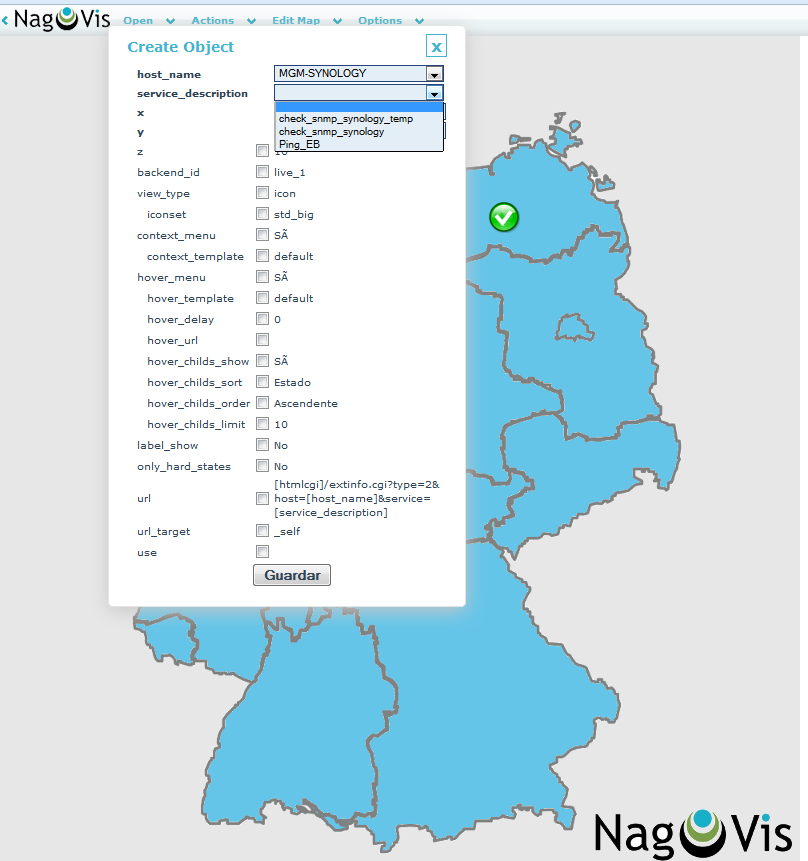Toggle the label_show checkbox

(263, 445)
